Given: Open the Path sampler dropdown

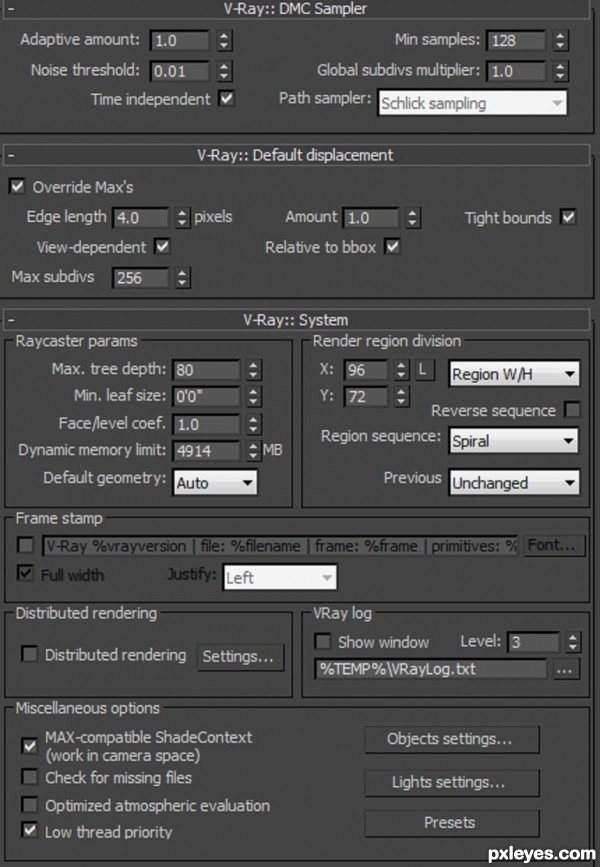Looking at the screenshot, I should 473,103.
